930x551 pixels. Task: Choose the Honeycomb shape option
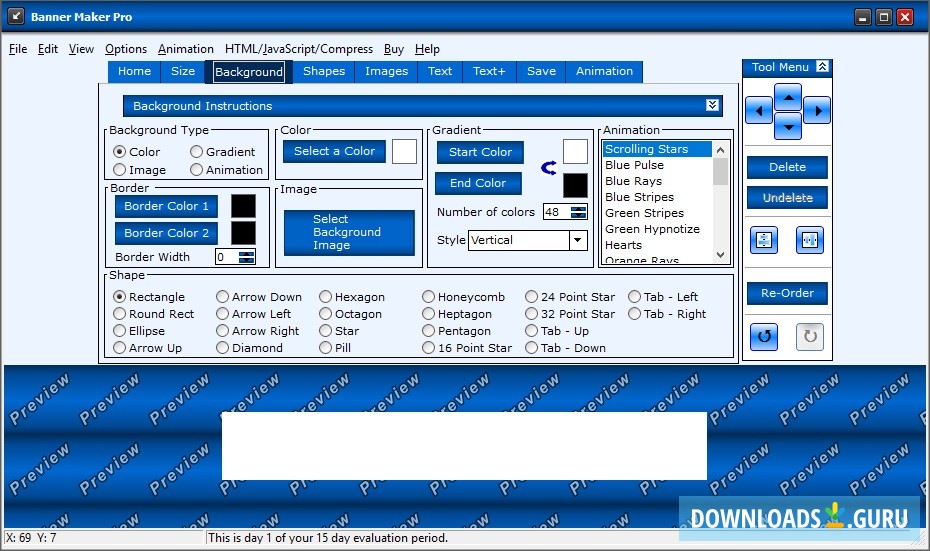click(463, 297)
